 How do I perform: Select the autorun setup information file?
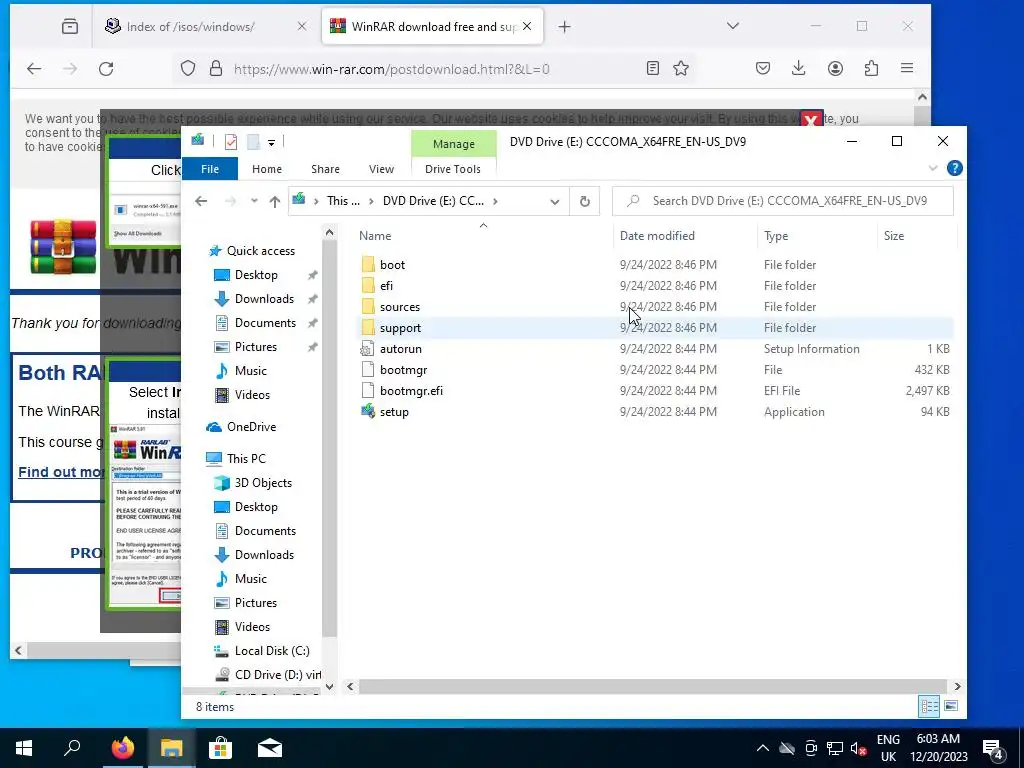coord(400,349)
